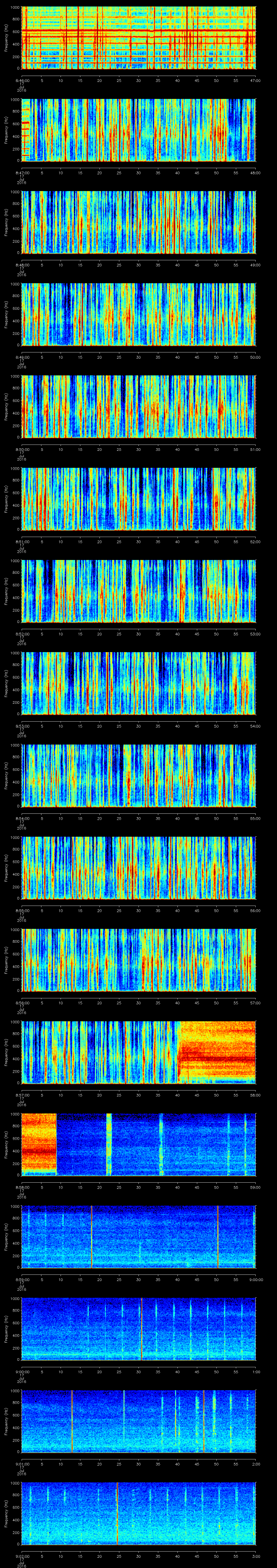Viewport: 277px width, 1568px height.
Task: Click the 47:00 end-of-axis time label
Action: tap(255, 80)
